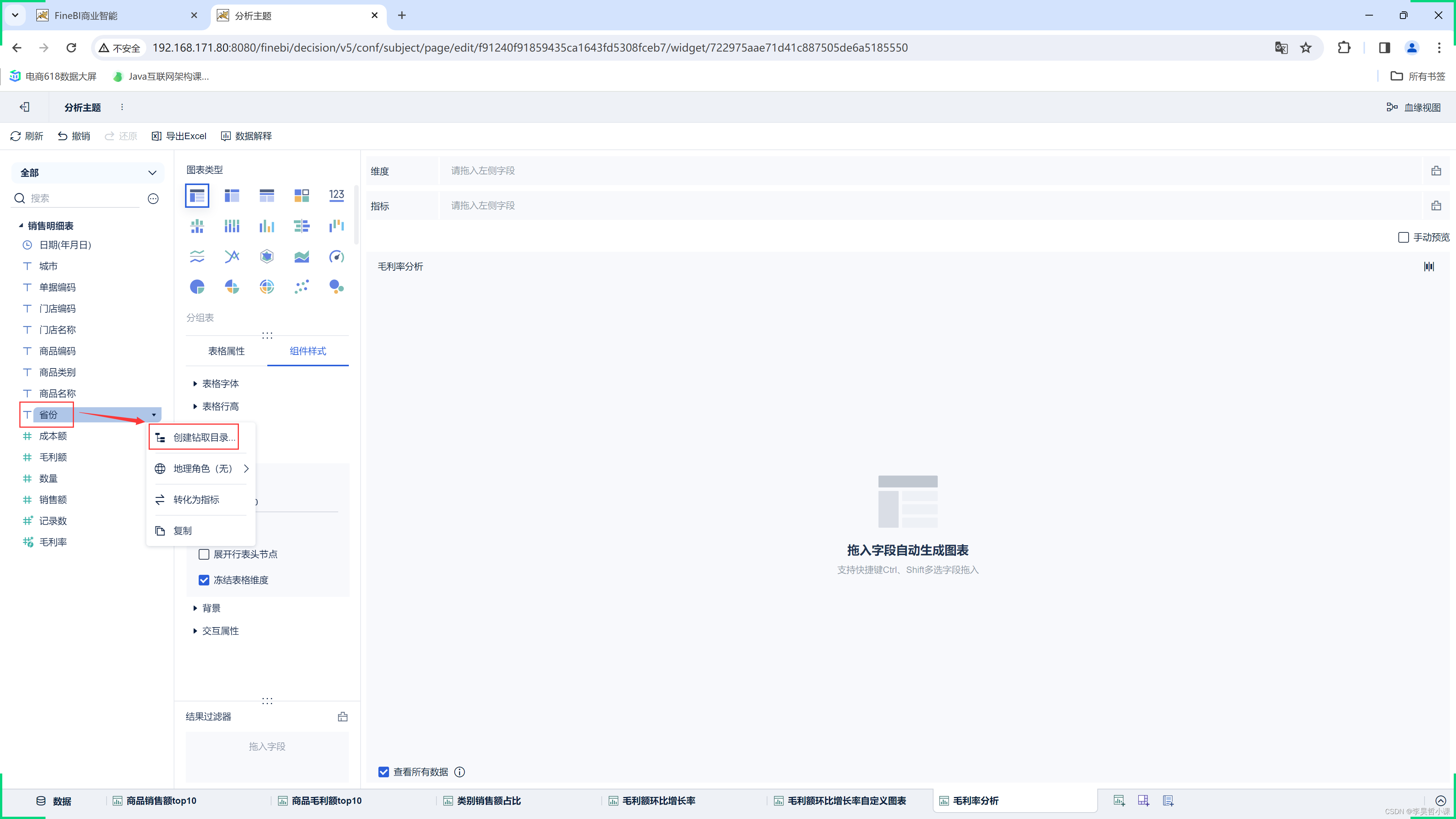
Task: Click the dropdown arrow on the 省份 field
Action: tap(154, 415)
